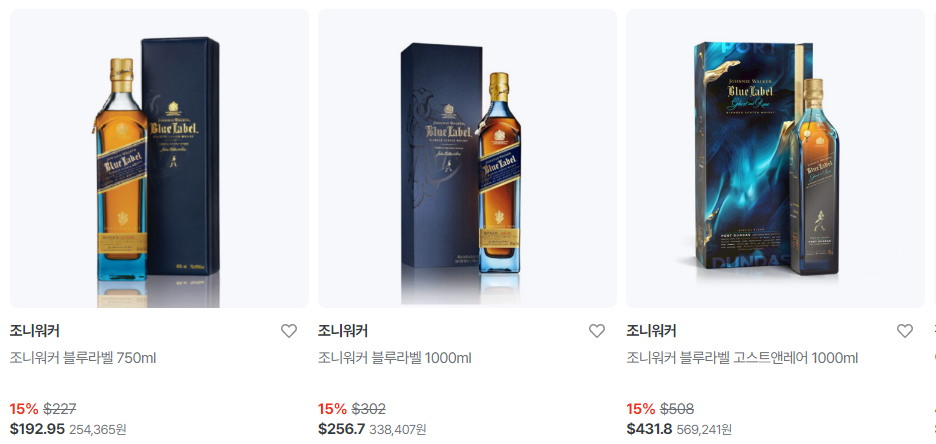
Task: Toggle wishlist heart for Blue Label 1000ml
Action: point(597,331)
